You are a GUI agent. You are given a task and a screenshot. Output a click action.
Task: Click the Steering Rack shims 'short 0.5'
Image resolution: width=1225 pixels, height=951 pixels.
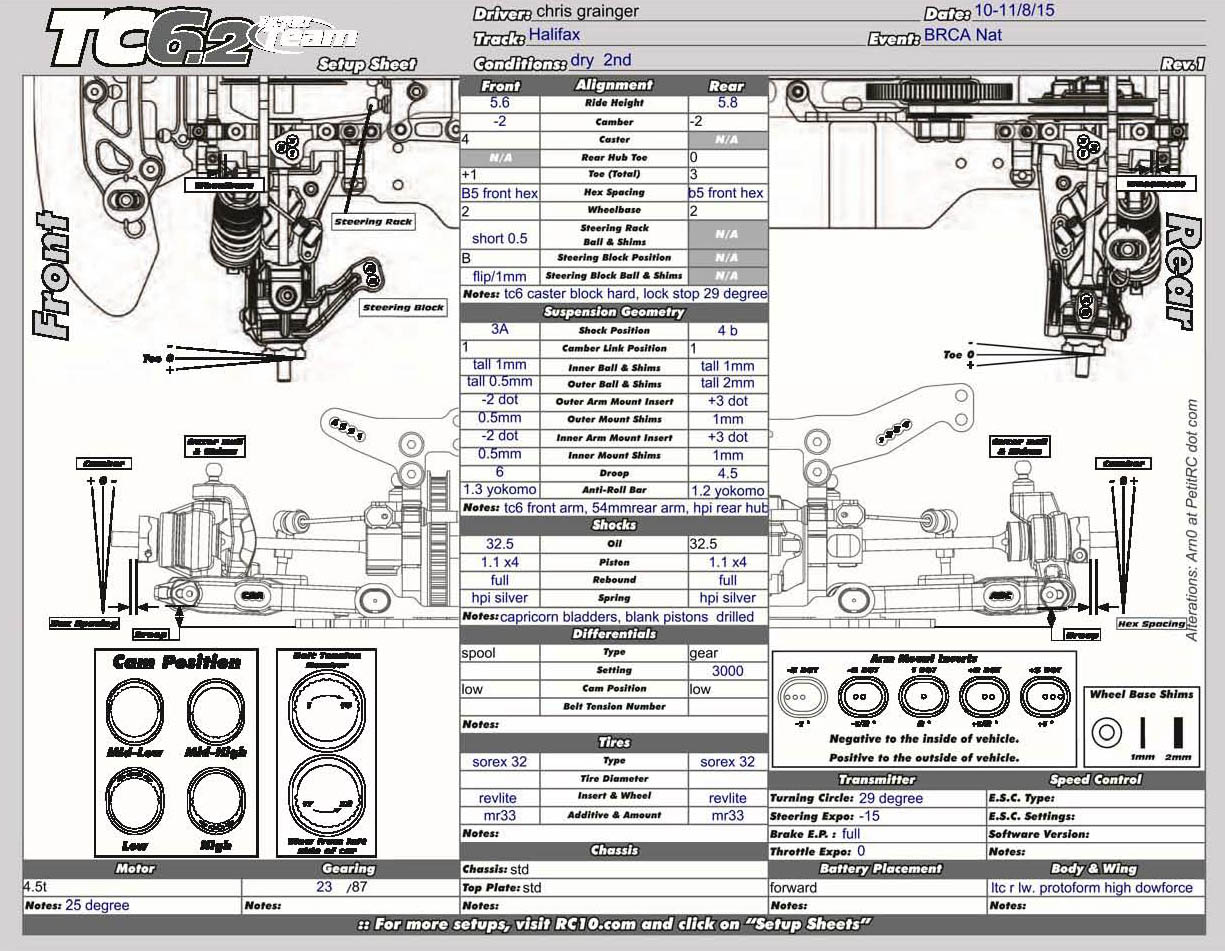click(x=500, y=238)
